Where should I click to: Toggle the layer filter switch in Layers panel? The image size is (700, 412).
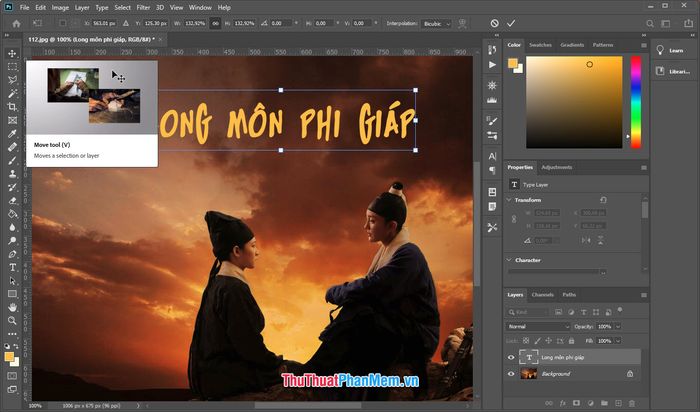[x=620, y=310]
